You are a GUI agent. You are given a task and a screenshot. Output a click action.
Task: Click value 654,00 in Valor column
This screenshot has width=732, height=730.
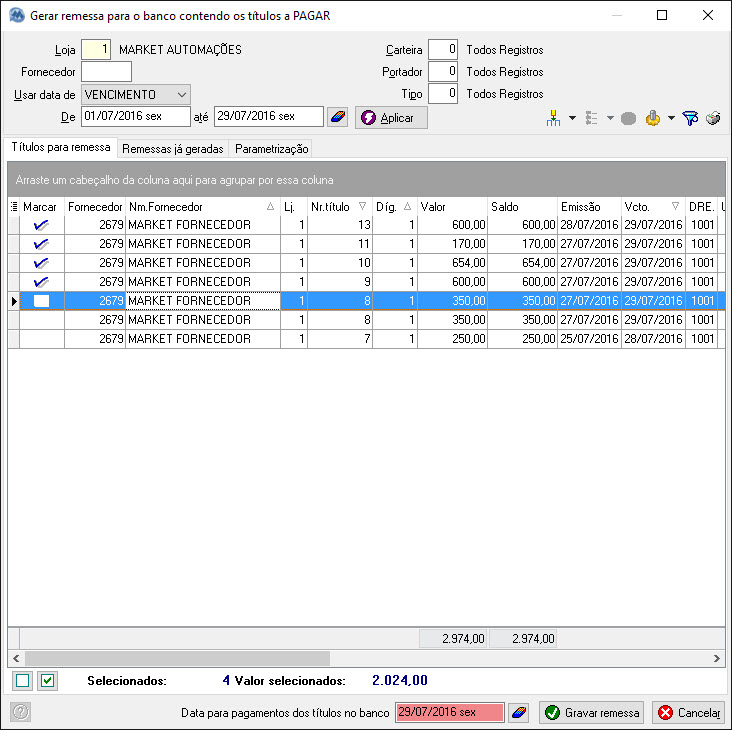(469, 263)
